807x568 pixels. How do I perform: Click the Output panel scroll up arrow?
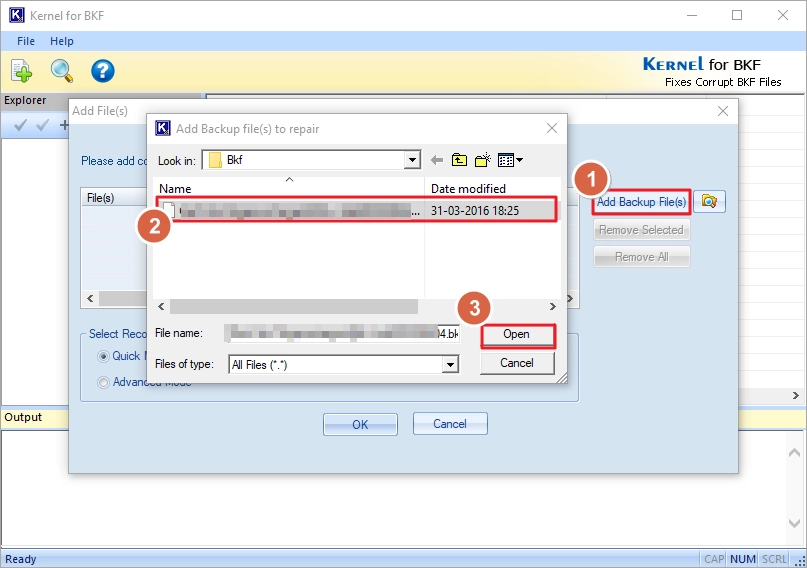coord(794,453)
